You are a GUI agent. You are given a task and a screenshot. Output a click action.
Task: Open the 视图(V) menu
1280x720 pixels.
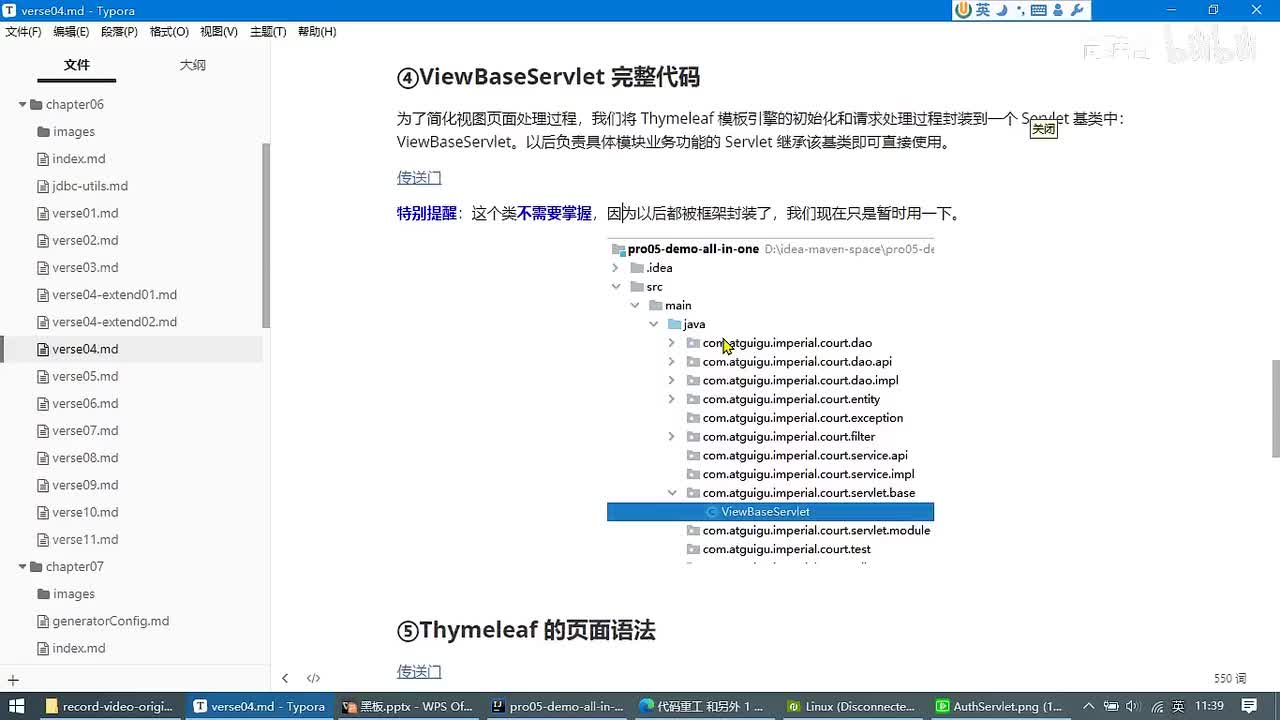(x=219, y=32)
